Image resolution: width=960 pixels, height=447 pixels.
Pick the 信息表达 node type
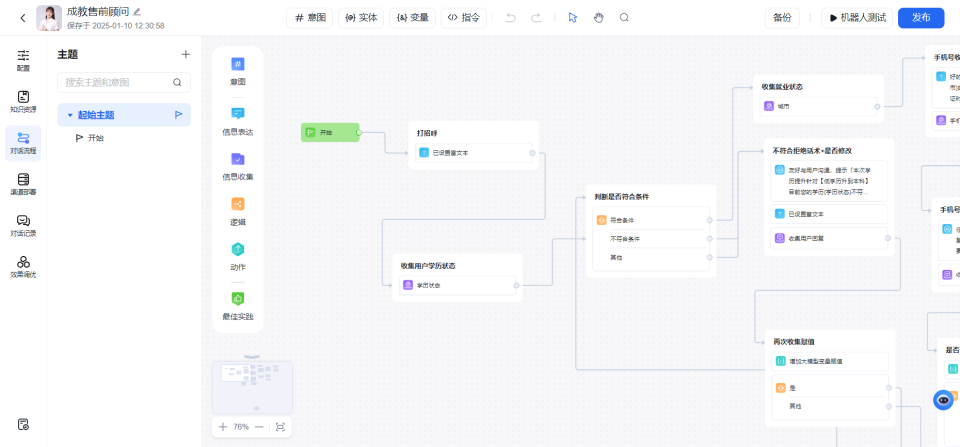pyautogui.click(x=238, y=120)
